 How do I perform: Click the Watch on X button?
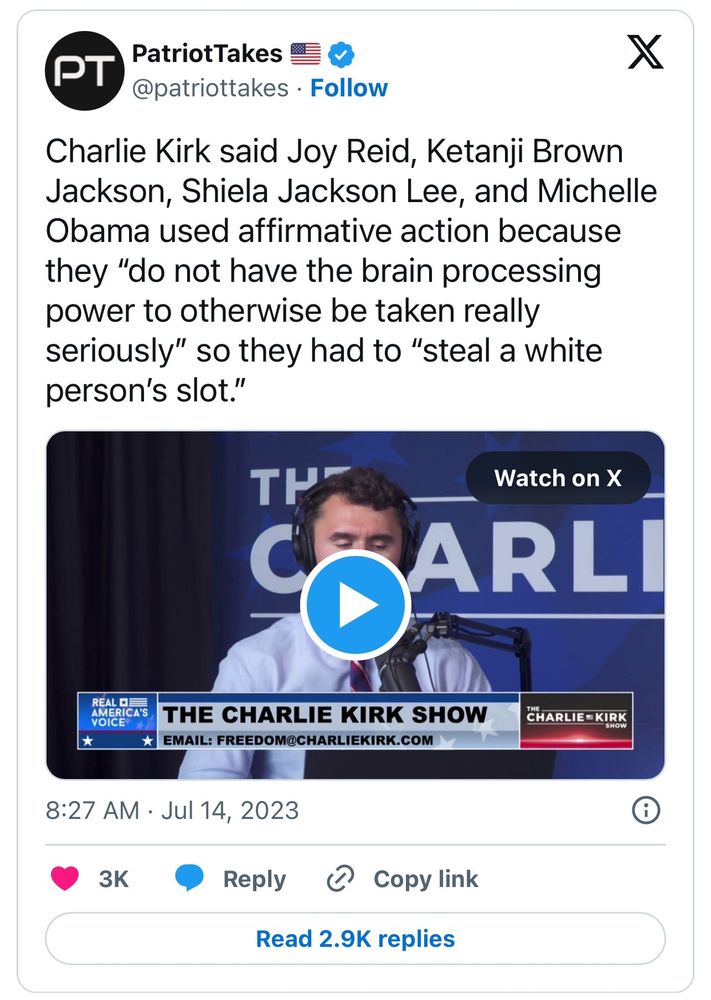[x=558, y=478]
